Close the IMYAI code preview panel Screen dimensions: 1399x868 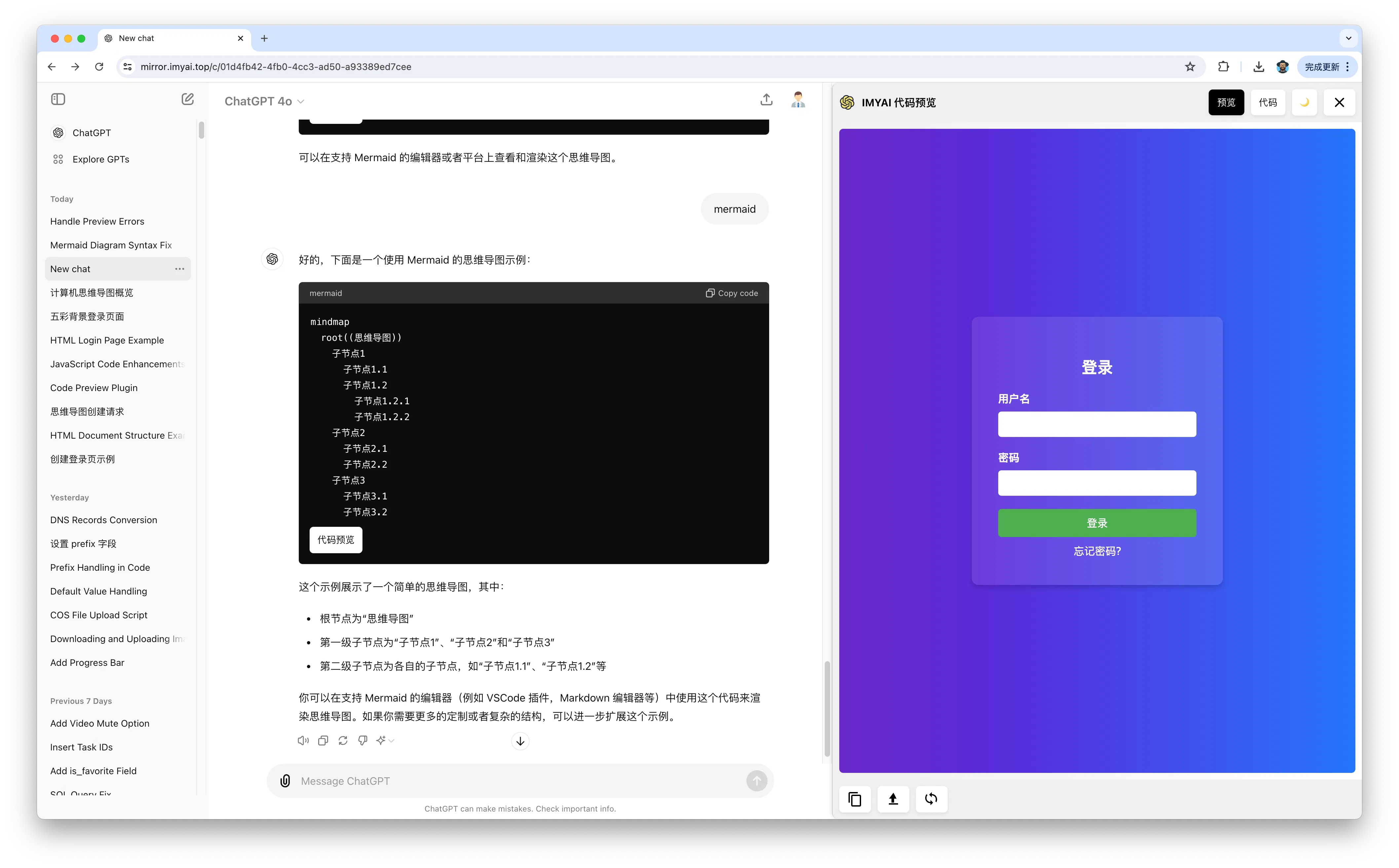tap(1339, 102)
